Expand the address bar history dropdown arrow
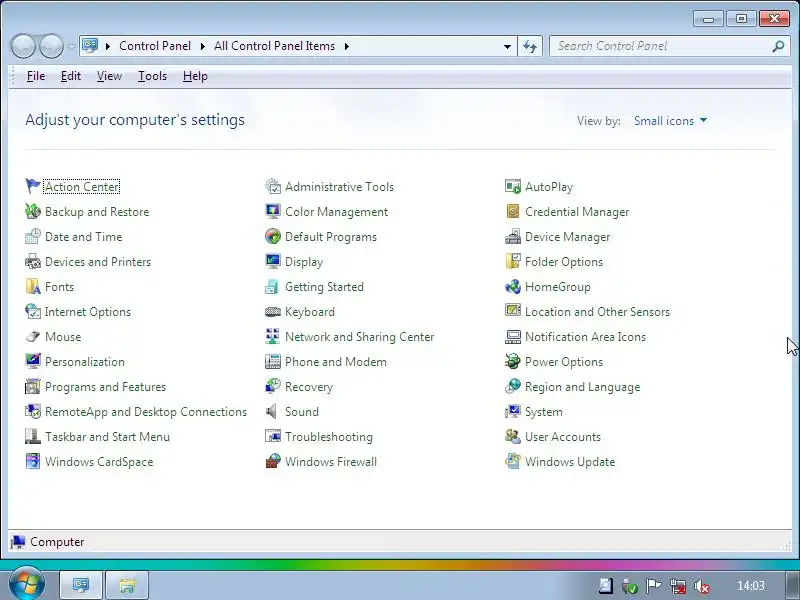This screenshot has width=800, height=600. pos(507,46)
